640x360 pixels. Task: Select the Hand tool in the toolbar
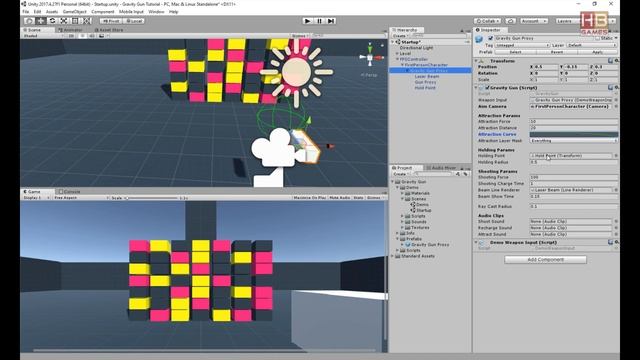29,21
